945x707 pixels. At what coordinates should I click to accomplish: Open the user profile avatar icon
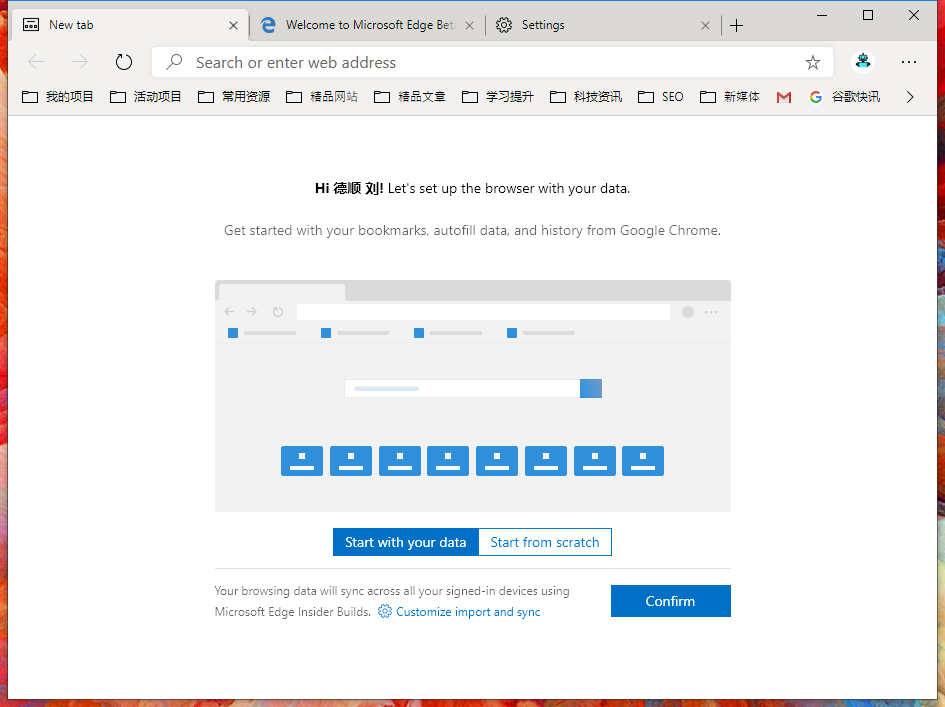click(863, 61)
